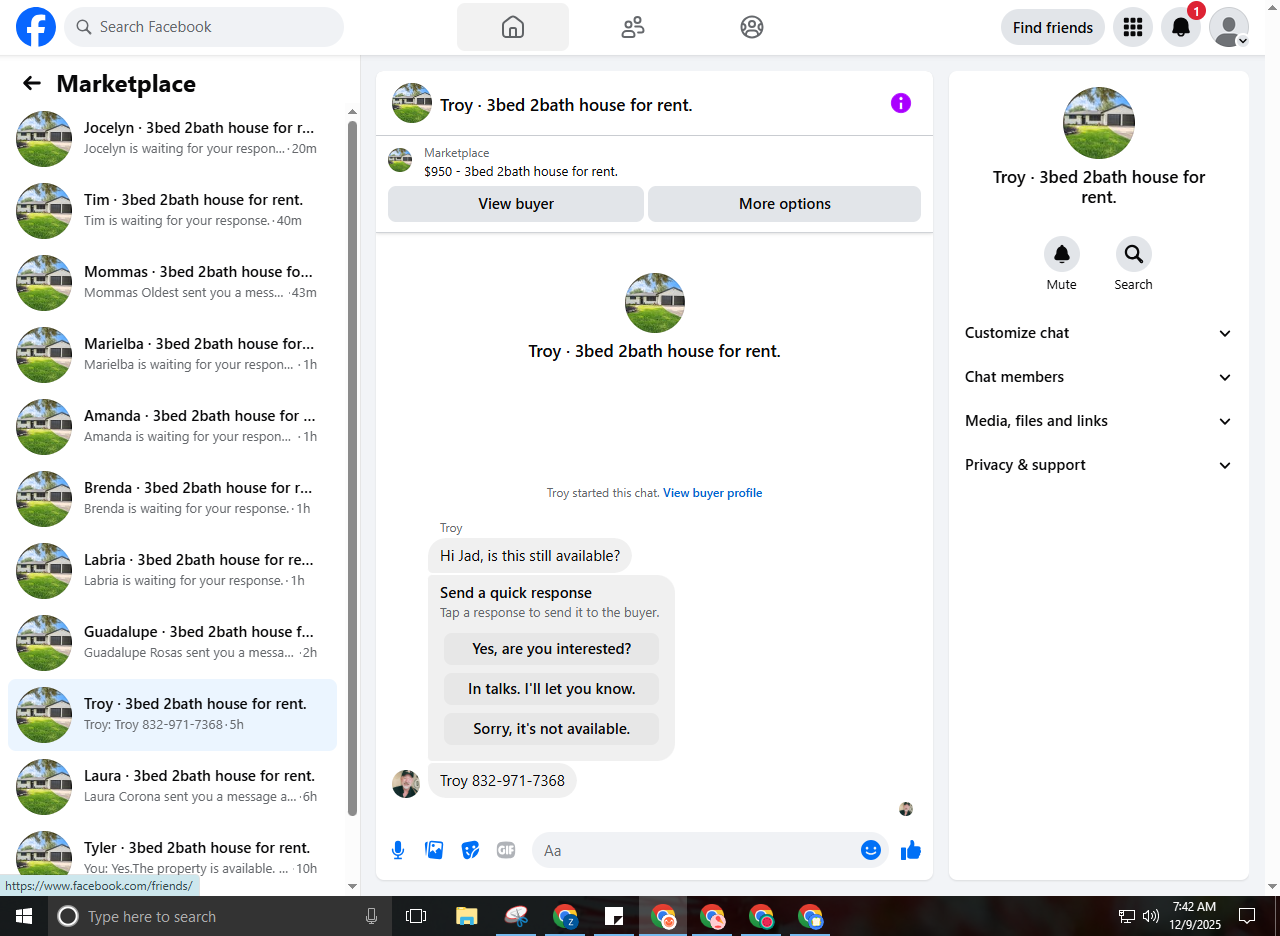The width and height of the screenshot is (1280, 936).
Task: Click the listing photo in chat center
Action: point(655,303)
